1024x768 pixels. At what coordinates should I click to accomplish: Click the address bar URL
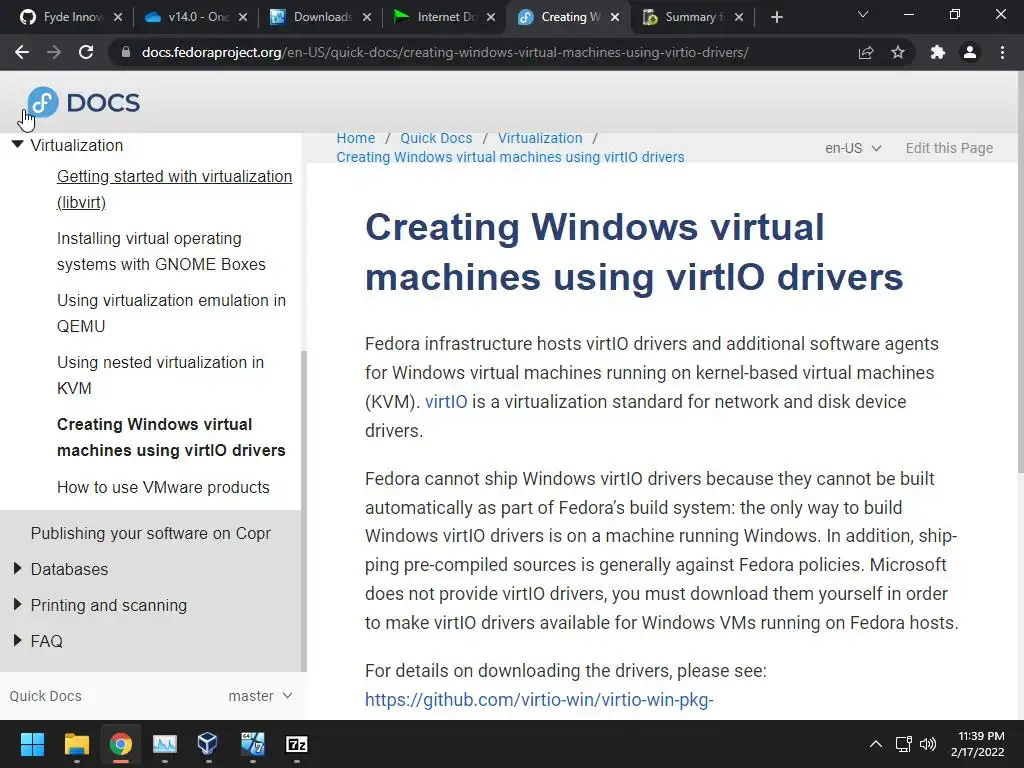click(x=445, y=52)
